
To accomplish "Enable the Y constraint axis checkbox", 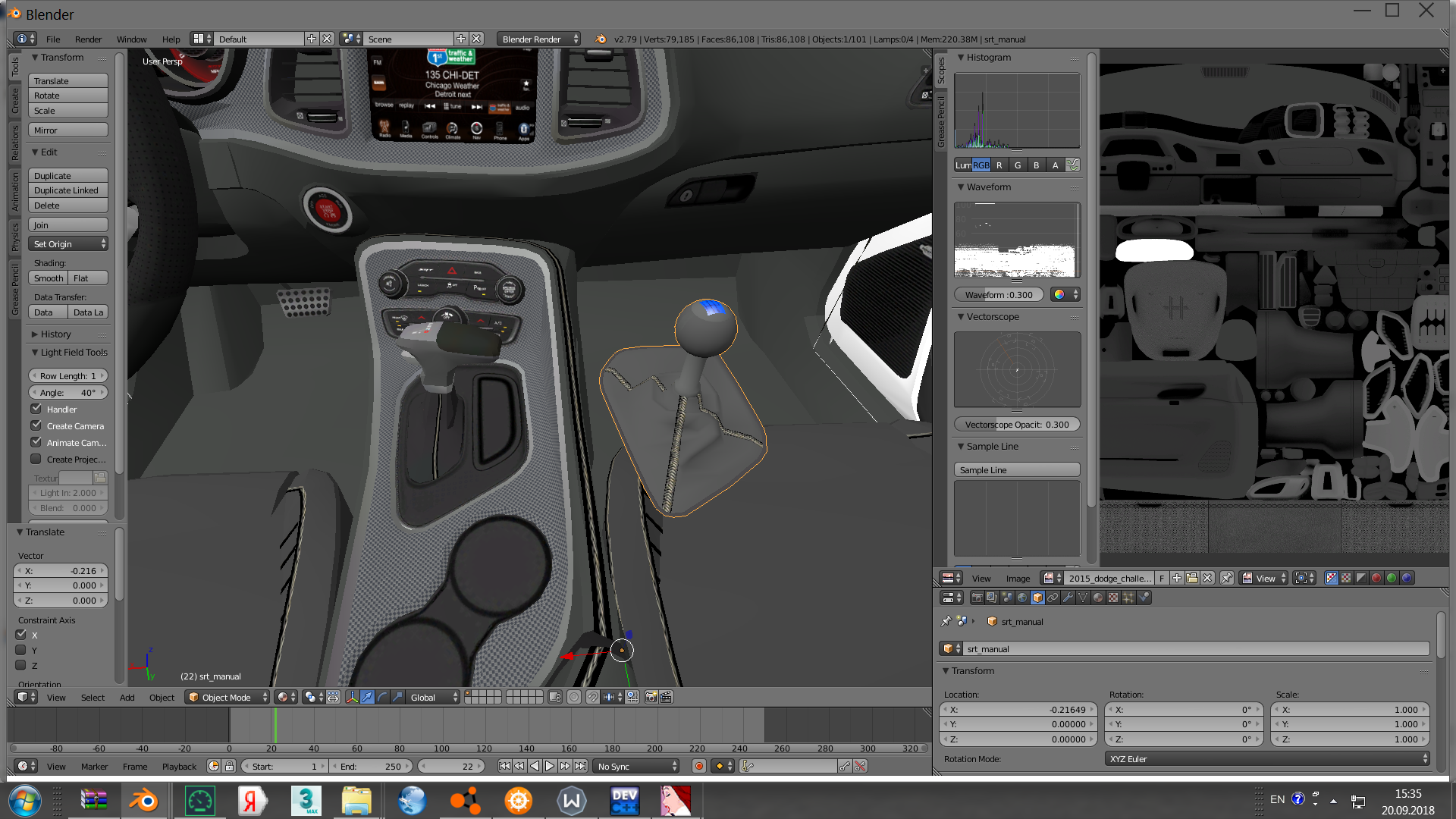I will click(x=21, y=650).
